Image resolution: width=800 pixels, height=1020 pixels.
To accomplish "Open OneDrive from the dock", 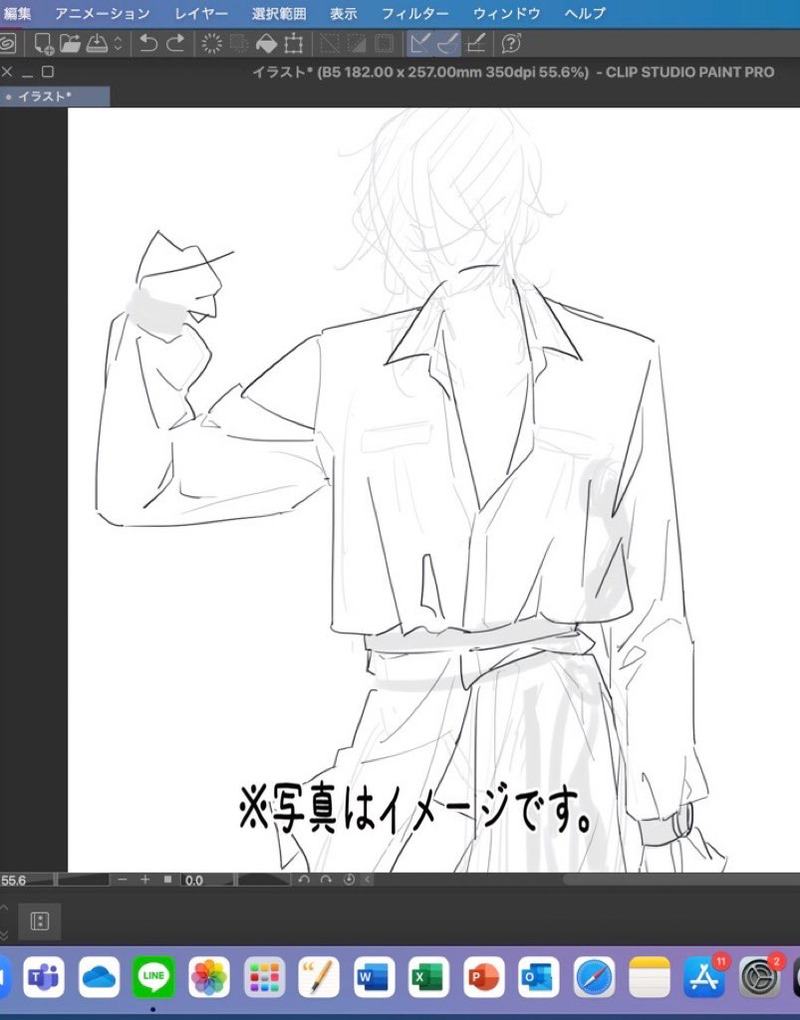I will [100, 977].
